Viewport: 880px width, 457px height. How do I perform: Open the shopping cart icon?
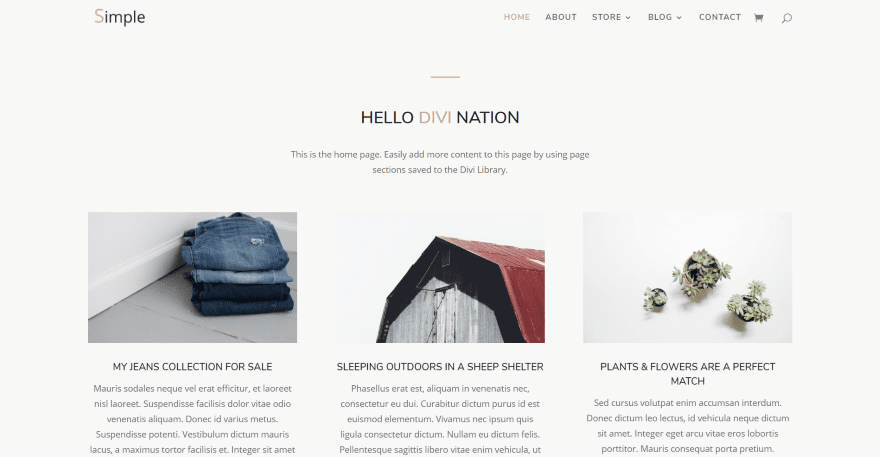(x=758, y=17)
